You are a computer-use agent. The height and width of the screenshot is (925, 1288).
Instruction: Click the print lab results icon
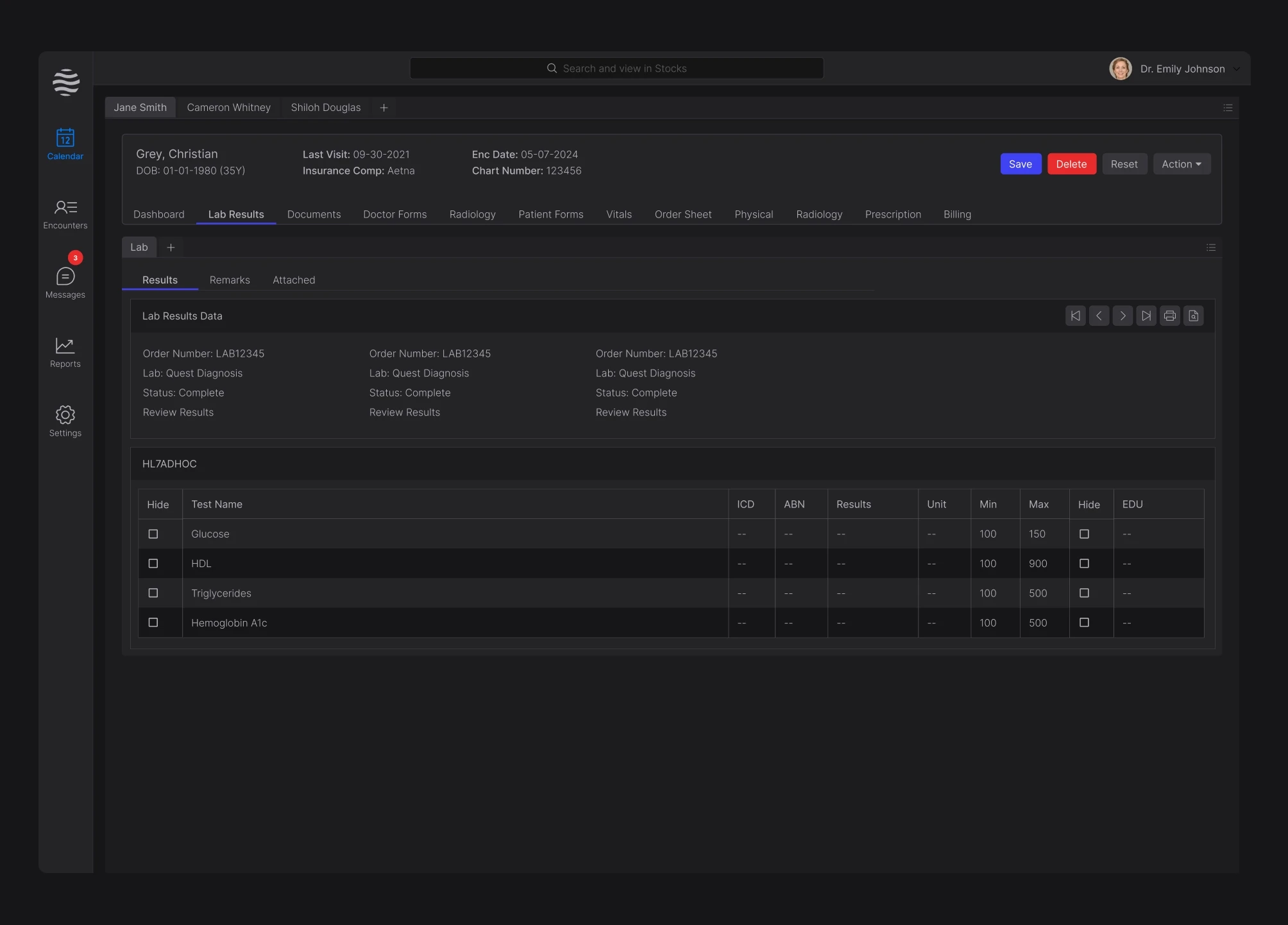tap(1169, 316)
